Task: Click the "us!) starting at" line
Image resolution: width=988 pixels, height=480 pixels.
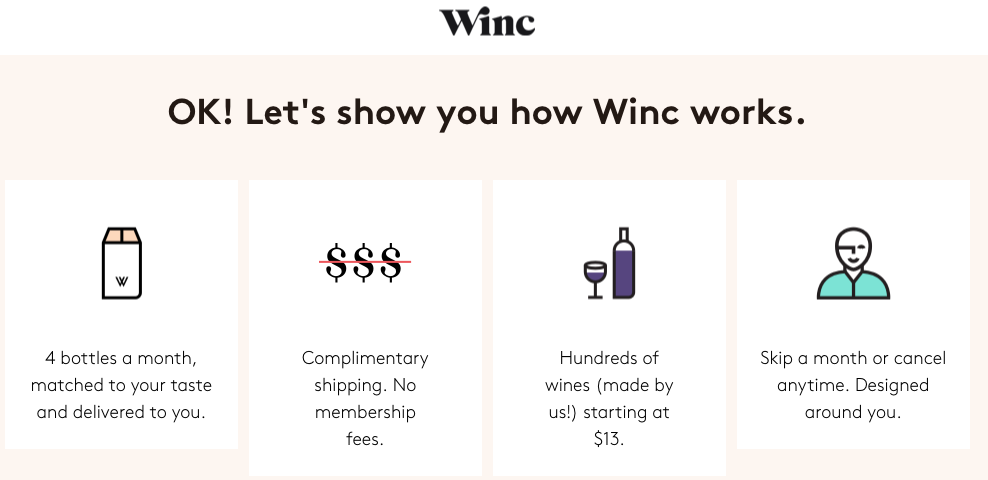Action: (609, 412)
